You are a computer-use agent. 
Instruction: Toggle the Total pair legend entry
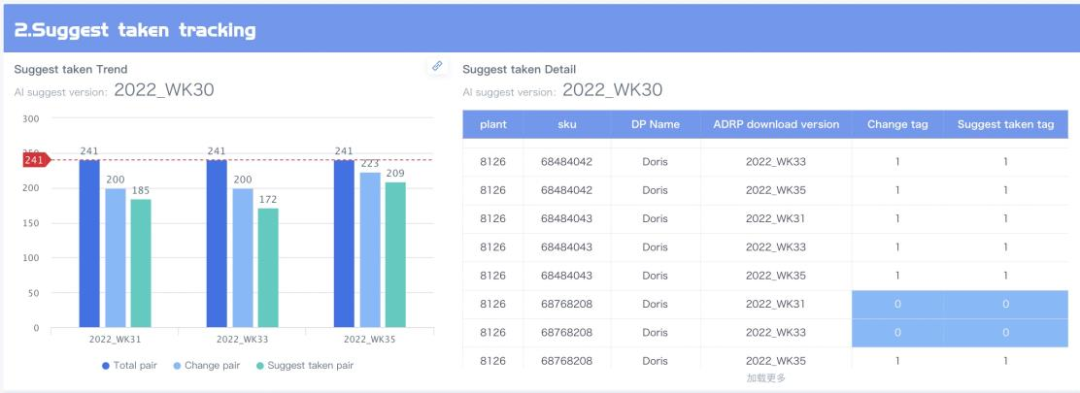[129, 365]
